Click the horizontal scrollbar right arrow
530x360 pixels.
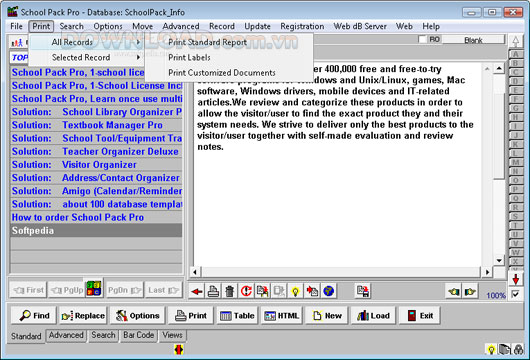coord(487,272)
